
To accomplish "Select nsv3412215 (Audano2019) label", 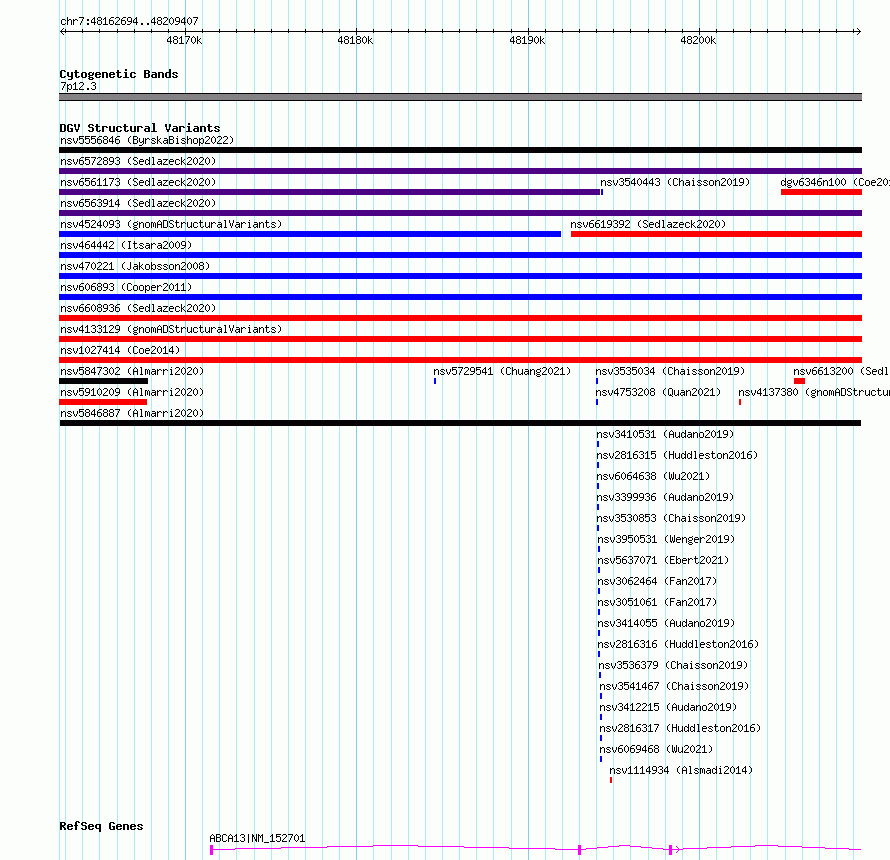I will coord(668,707).
